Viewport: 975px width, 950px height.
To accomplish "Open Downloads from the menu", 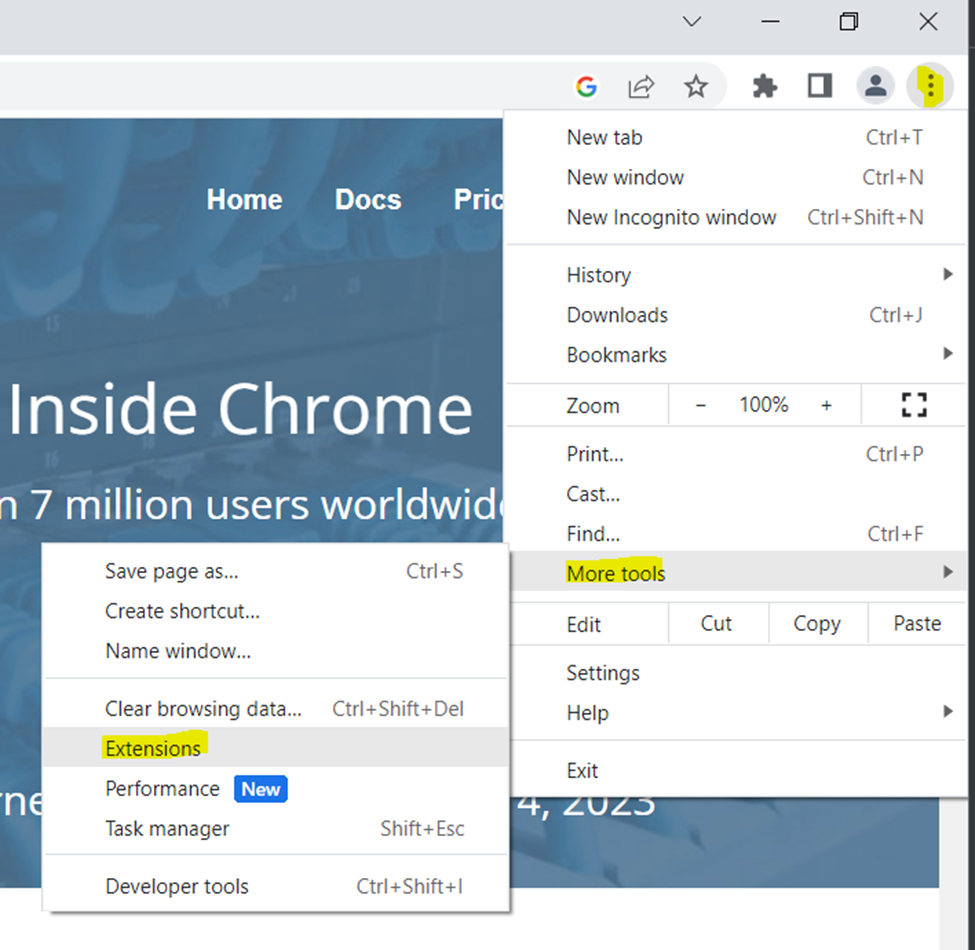I will (736, 315).
